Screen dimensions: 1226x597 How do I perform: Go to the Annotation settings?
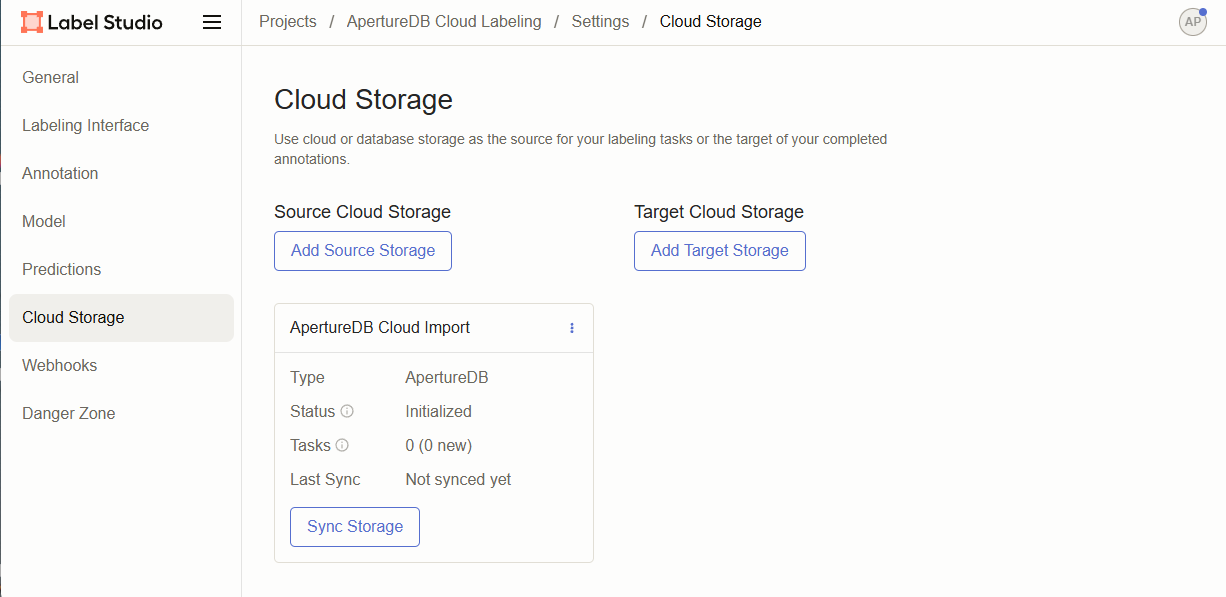121,174
